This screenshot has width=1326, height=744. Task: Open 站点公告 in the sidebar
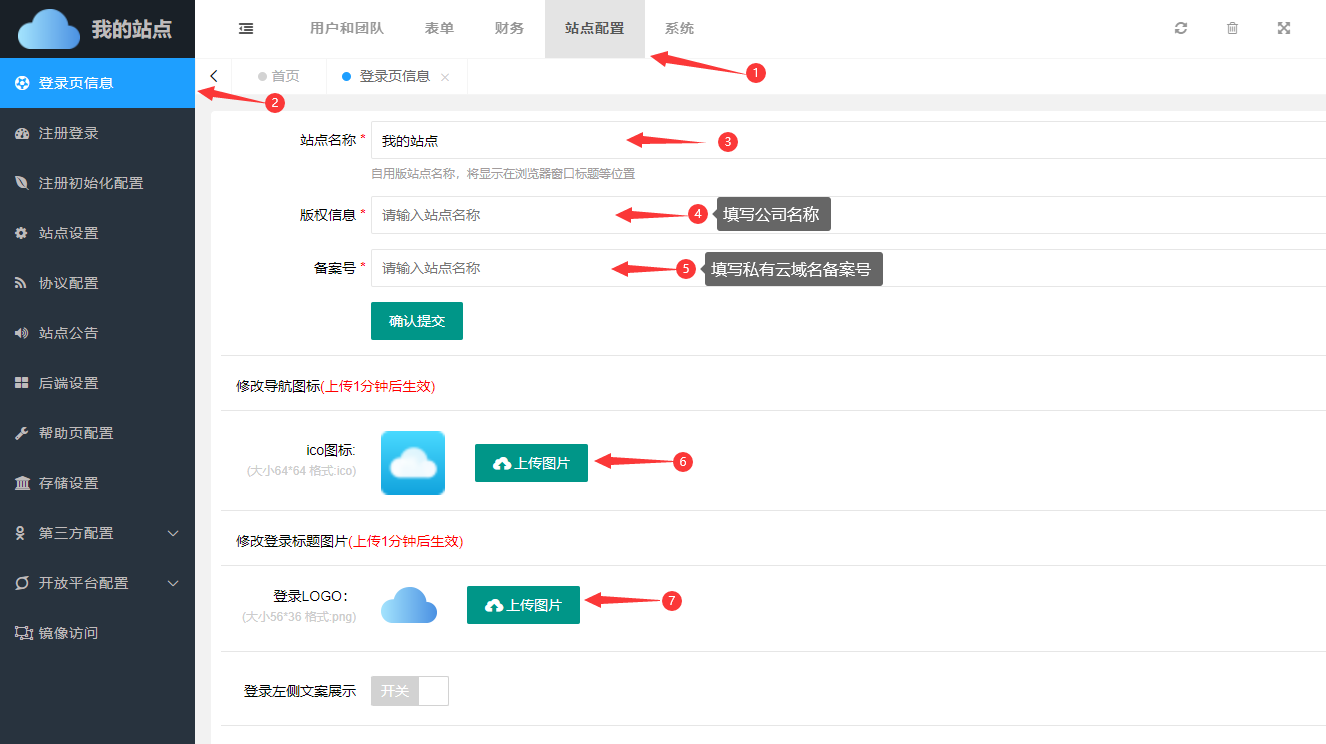click(68, 333)
